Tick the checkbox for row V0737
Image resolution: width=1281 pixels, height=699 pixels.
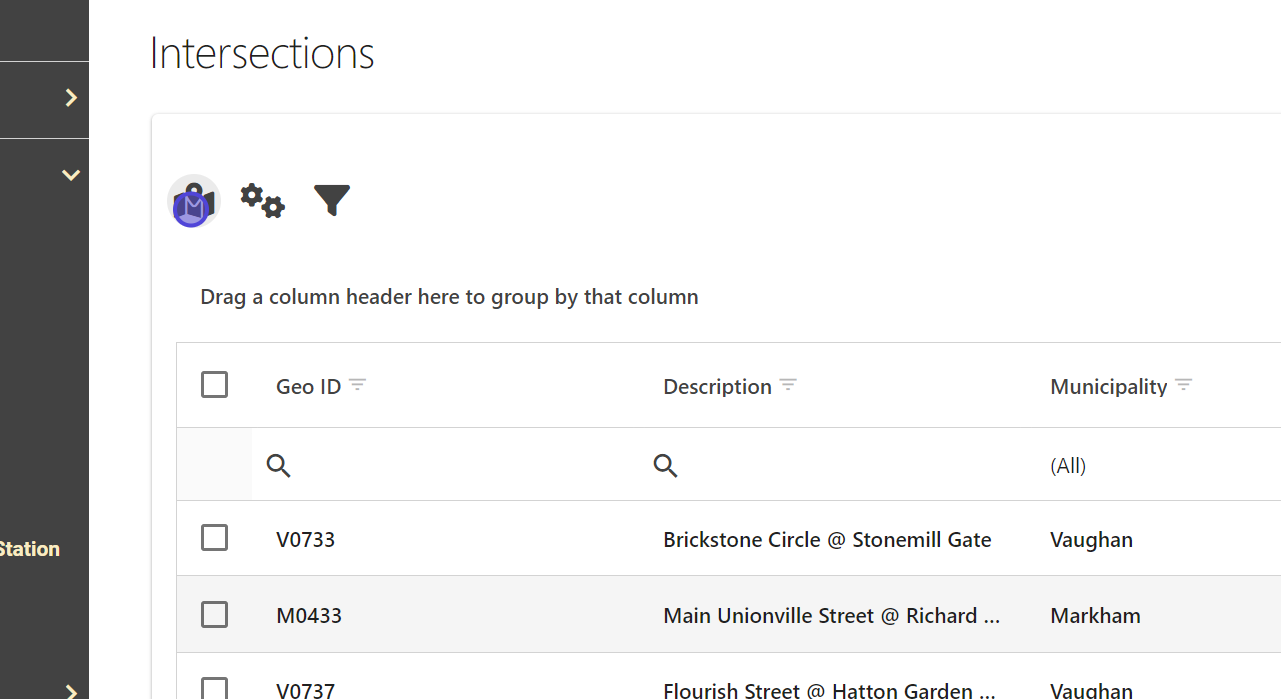point(214,688)
